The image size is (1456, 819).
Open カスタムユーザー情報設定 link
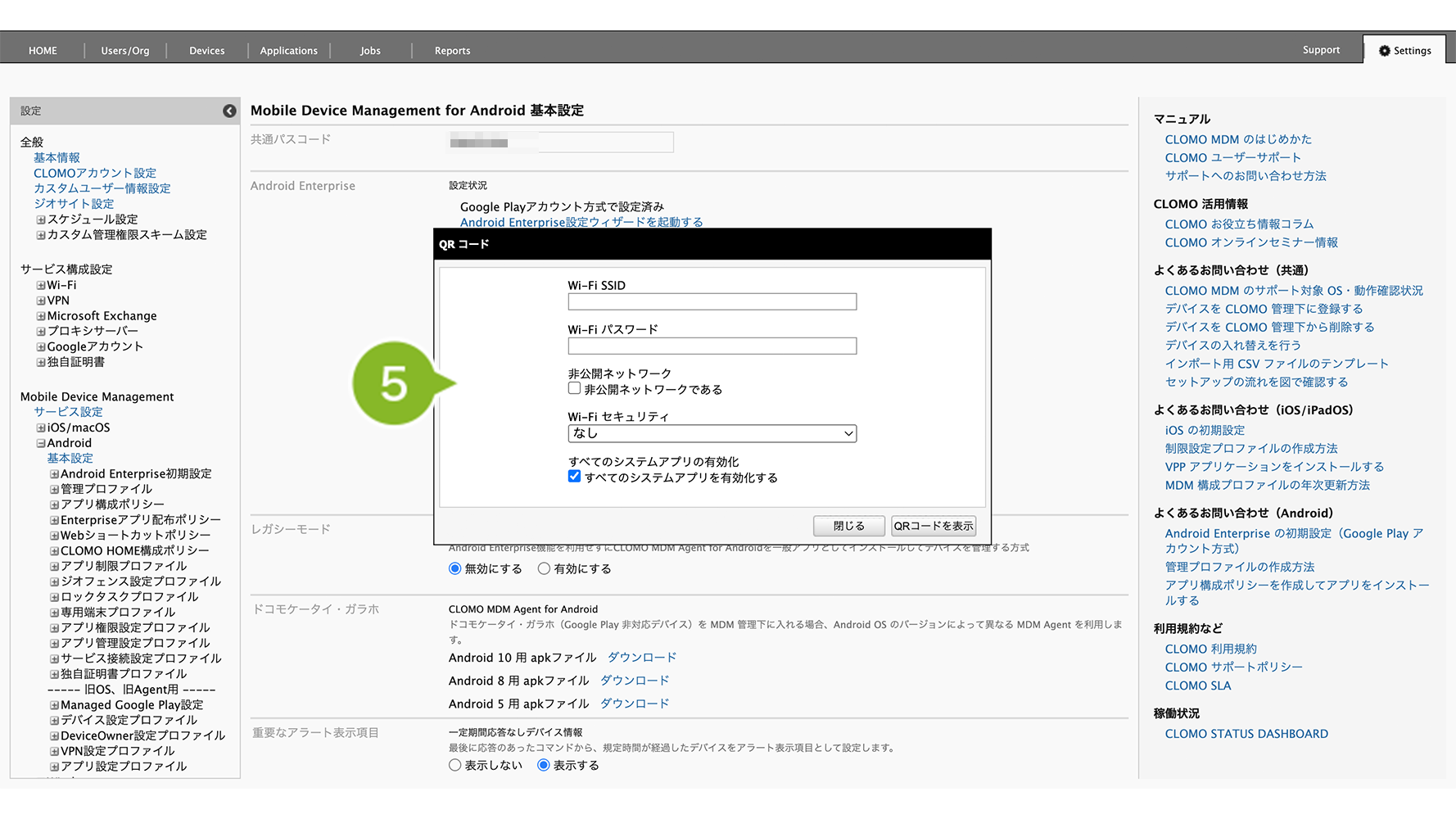(102, 188)
